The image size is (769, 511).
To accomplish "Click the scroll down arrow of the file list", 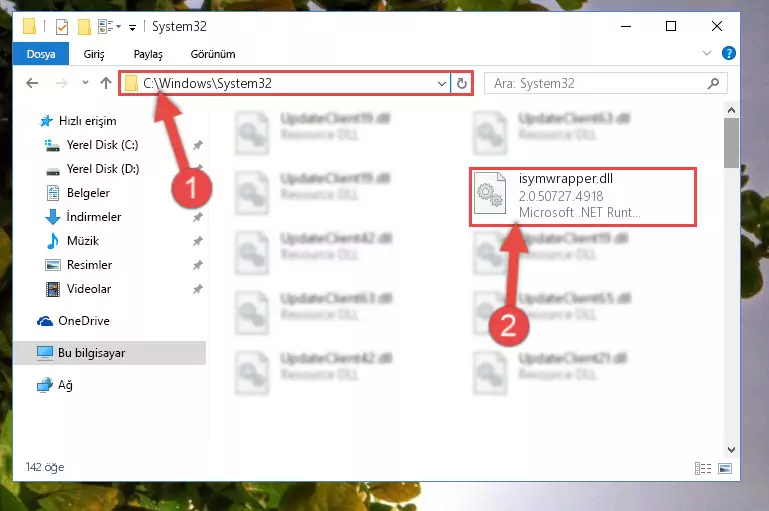I will [x=731, y=450].
